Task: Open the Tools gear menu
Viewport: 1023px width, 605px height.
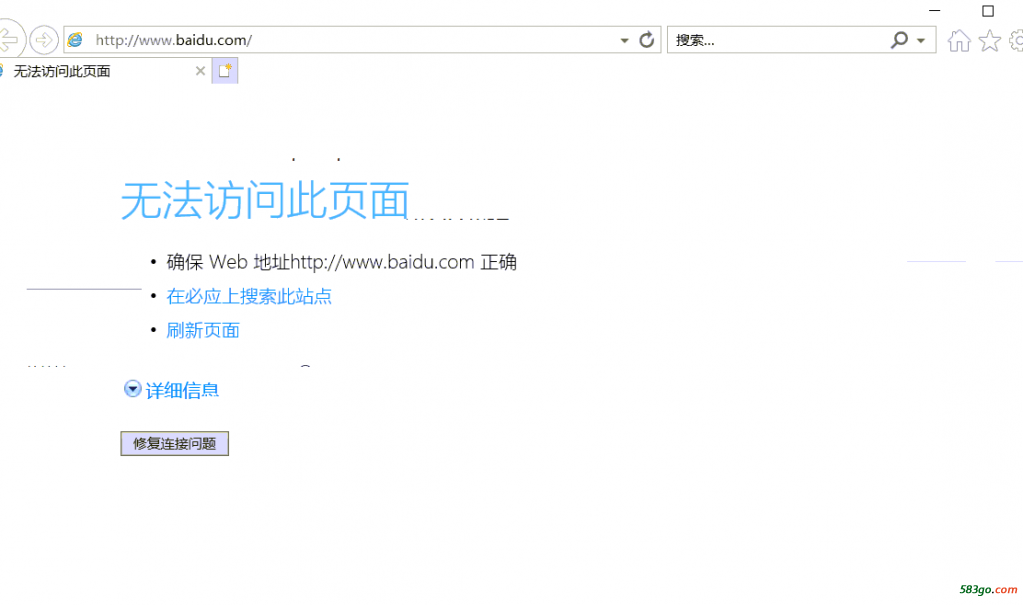Action: click(x=1016, y=40)
